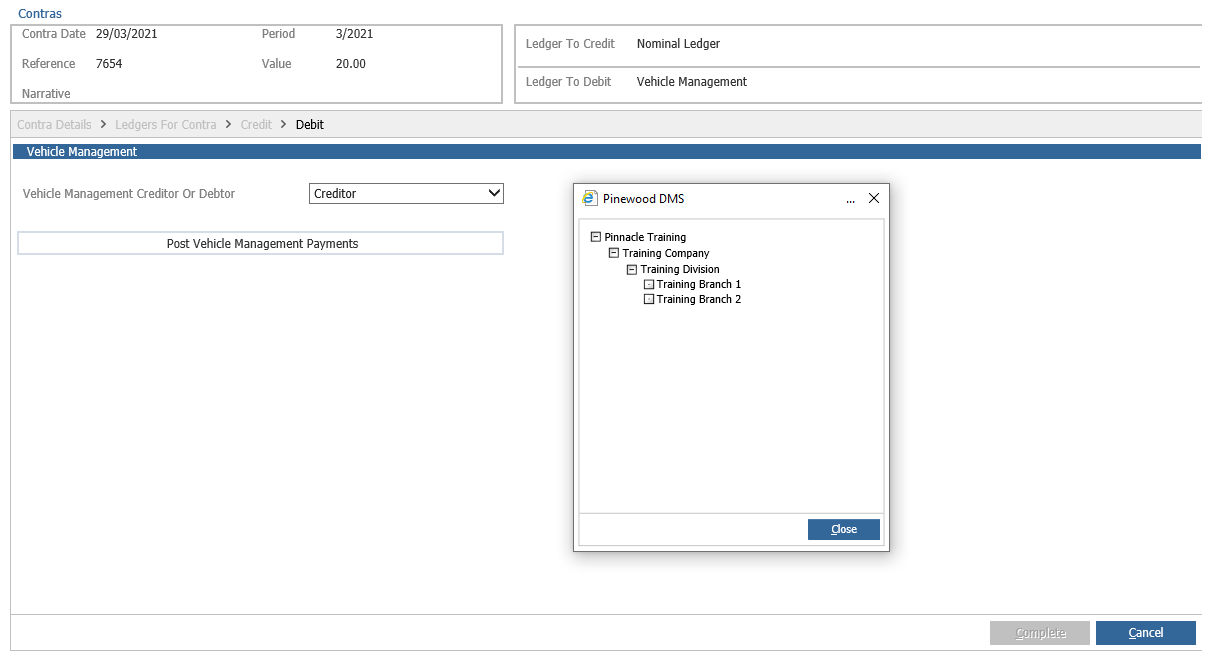Screen dimensions: 1209x657
Task: Click Vehicle Management Creditor Or Debtor label
Action: 129,194
